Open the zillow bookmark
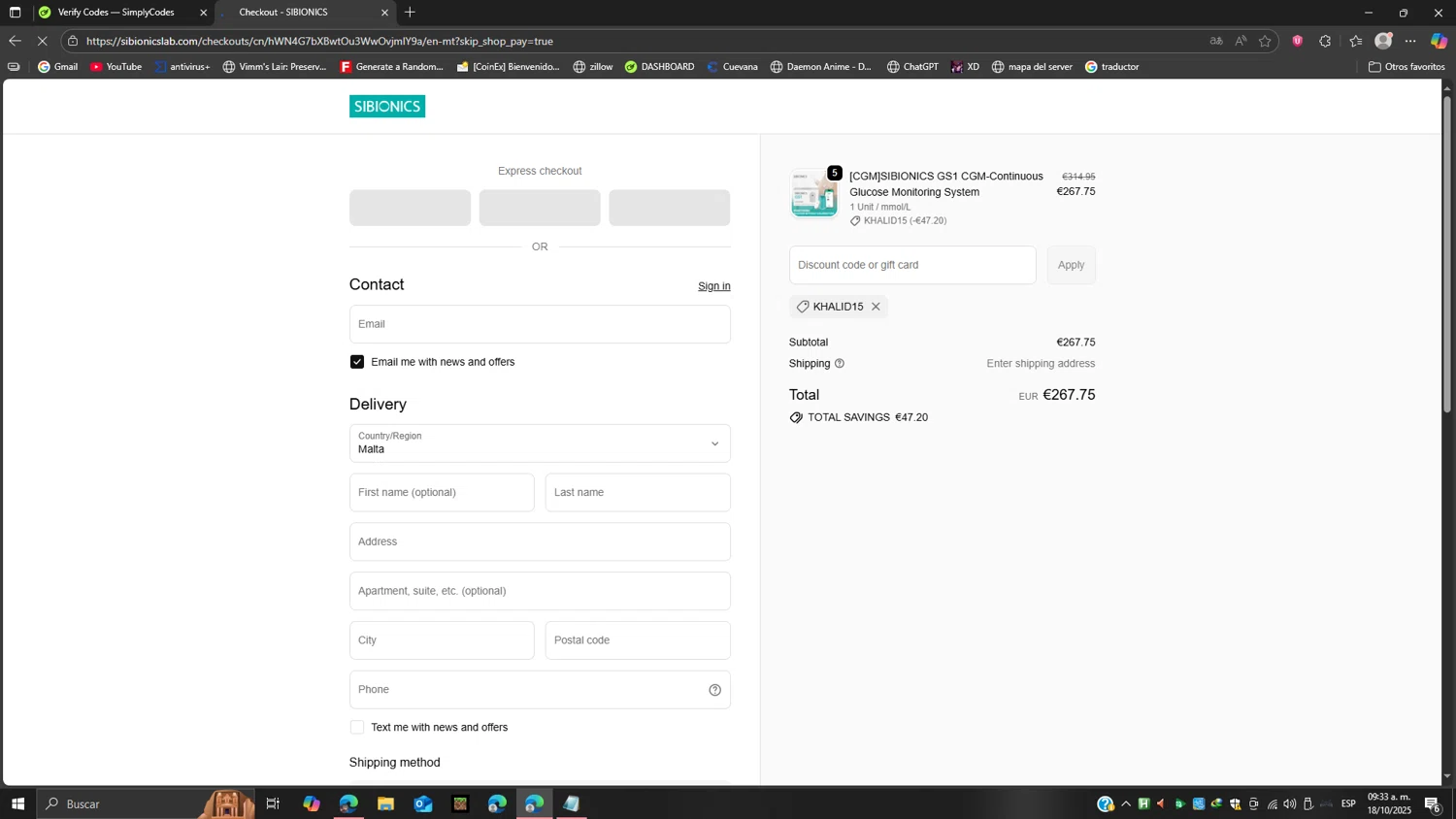 592,67
